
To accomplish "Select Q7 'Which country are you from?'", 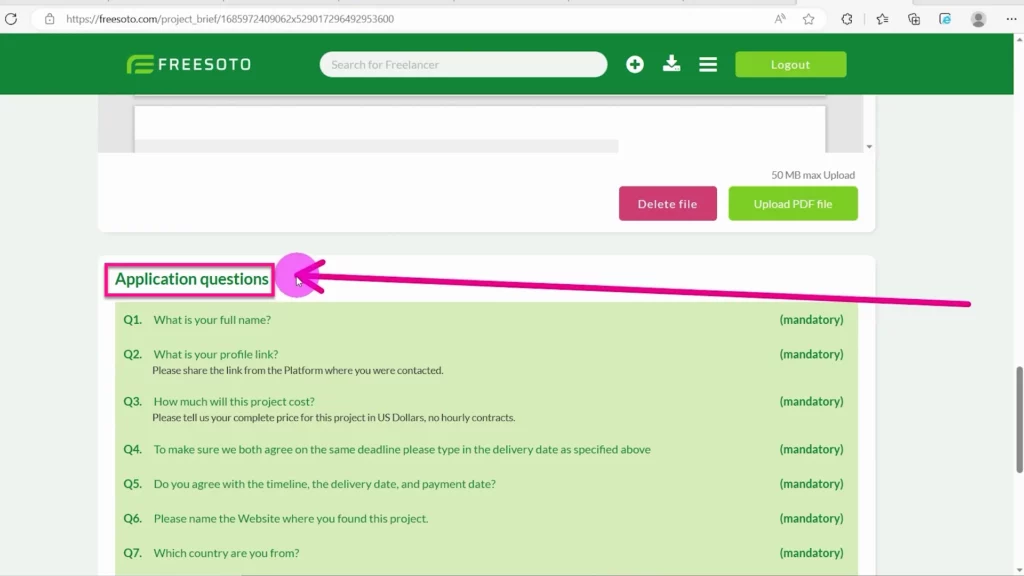I will point(226,553).
